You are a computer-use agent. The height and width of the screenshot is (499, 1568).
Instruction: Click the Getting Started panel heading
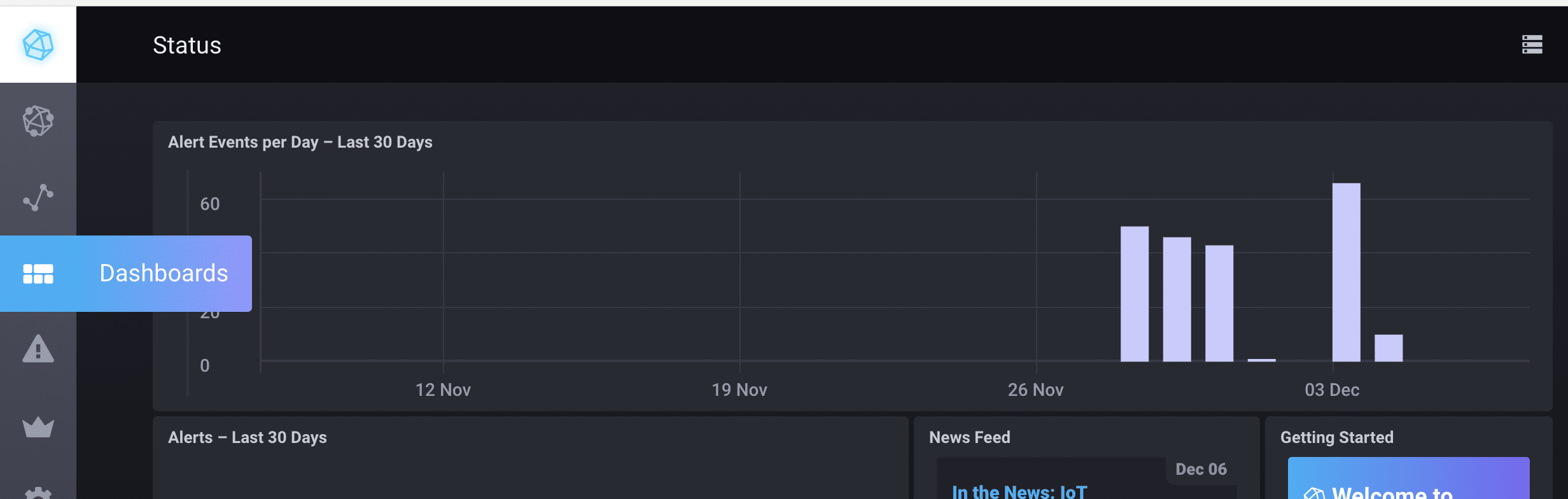(1336, 437)
